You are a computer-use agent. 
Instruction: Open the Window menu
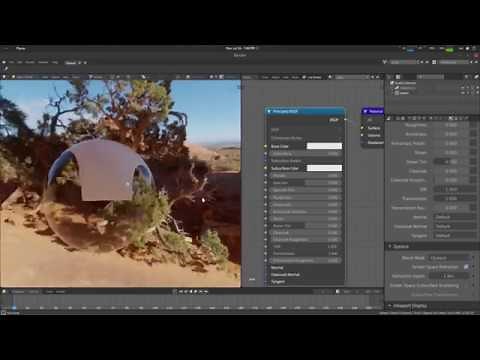pos(43,62)
